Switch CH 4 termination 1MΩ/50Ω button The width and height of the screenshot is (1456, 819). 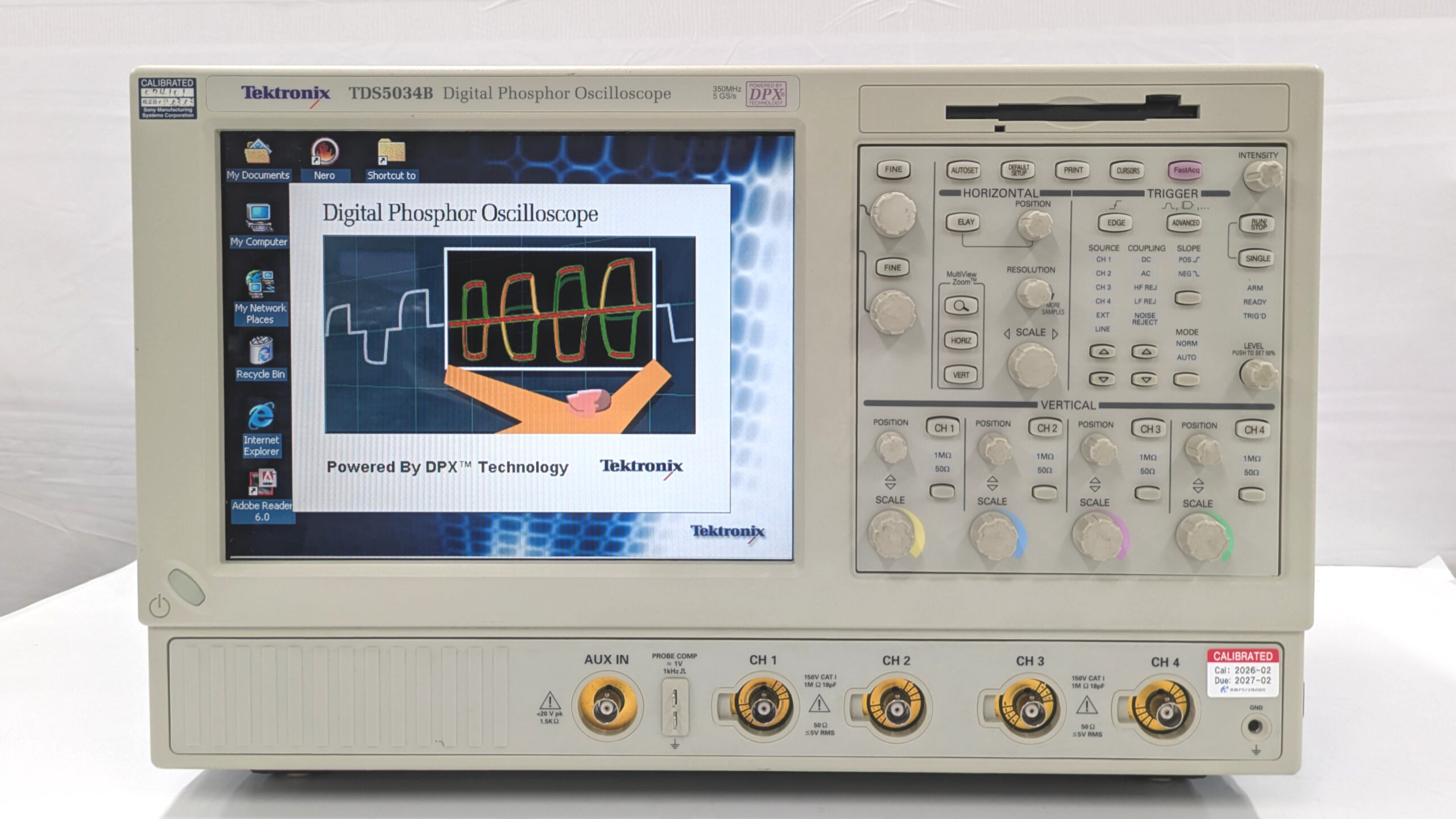(x=1251, y=494)
